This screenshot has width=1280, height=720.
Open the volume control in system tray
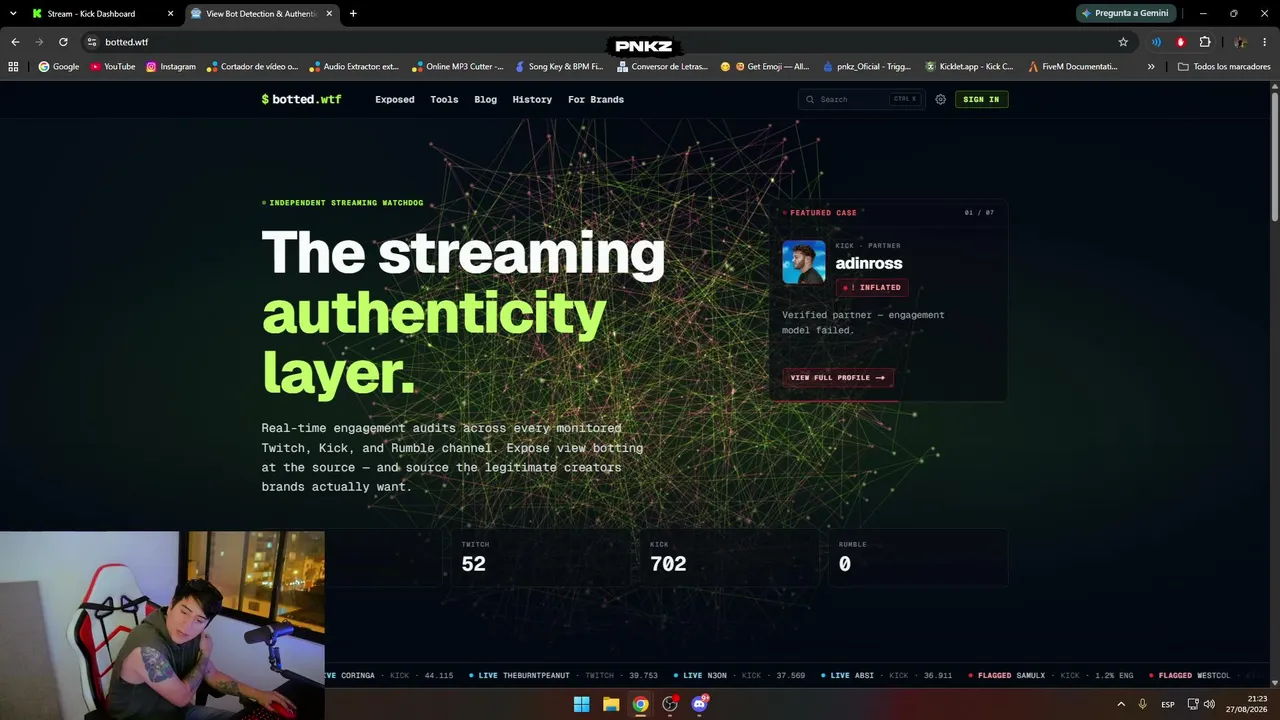pos(1209,704)
